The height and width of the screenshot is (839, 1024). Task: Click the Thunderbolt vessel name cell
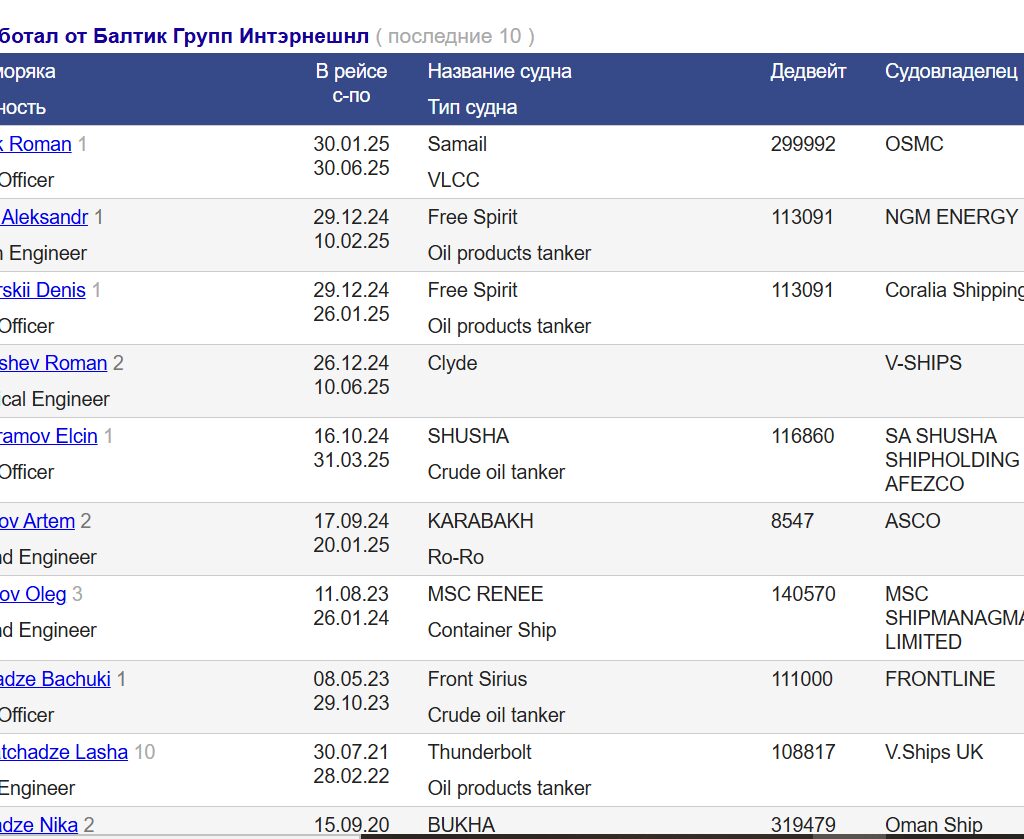[479, 752]
